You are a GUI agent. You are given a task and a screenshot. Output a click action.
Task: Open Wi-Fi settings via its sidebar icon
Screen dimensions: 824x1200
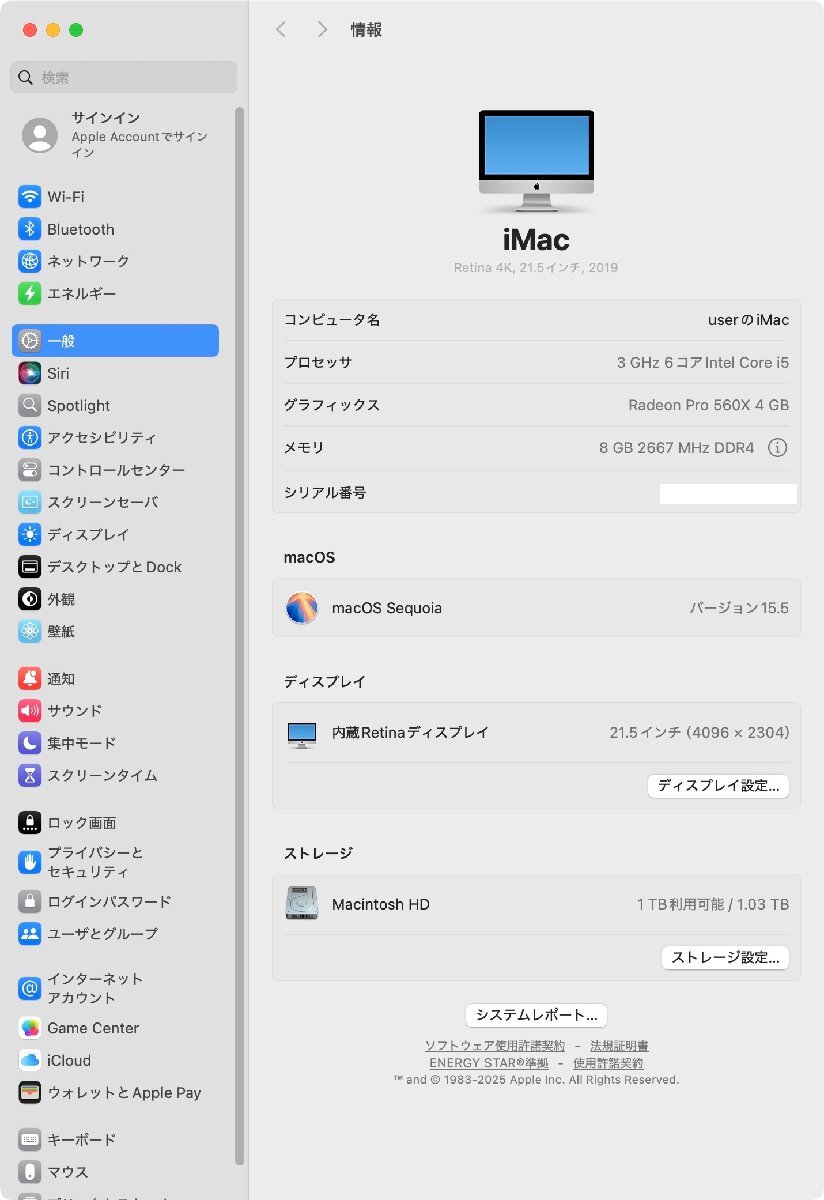(x=30, y=197)
